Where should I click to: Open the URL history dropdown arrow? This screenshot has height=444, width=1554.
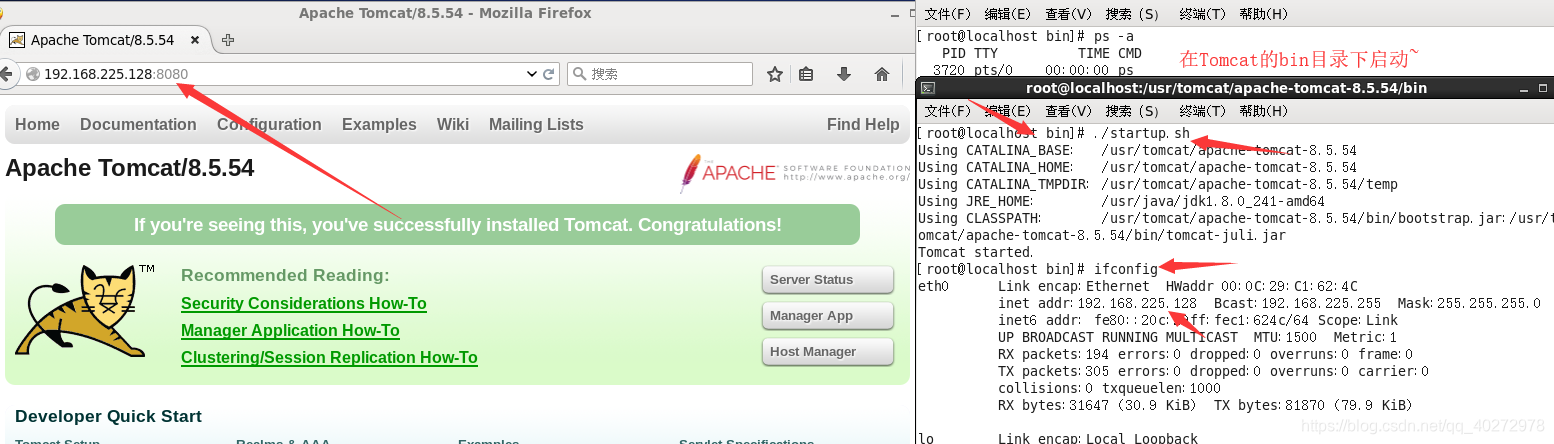532,74
